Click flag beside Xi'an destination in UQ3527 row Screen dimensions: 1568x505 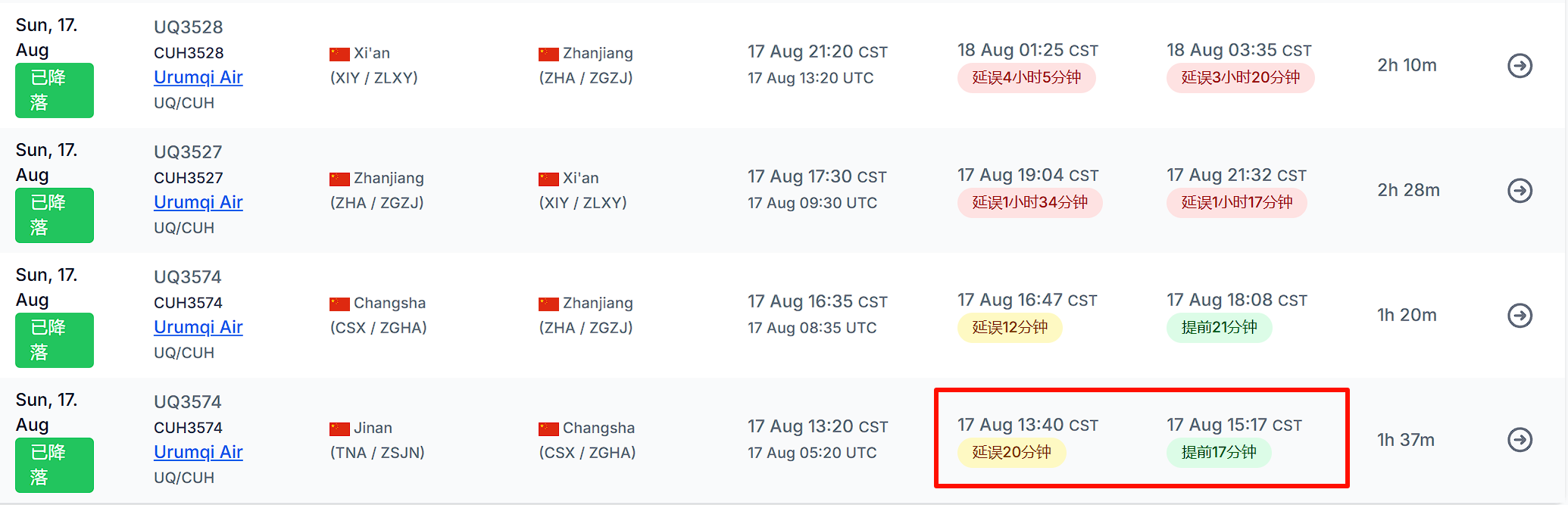tap(548, 179)
